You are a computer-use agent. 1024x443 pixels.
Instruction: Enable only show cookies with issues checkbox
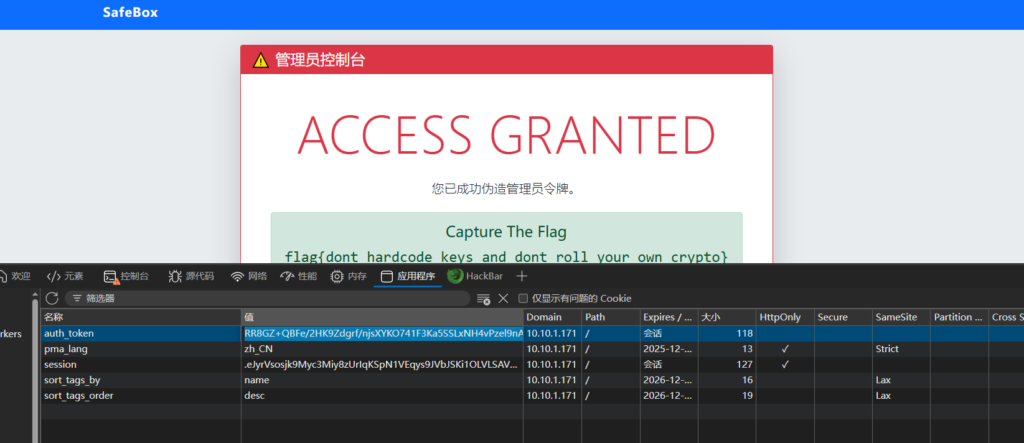pos(523,298)
